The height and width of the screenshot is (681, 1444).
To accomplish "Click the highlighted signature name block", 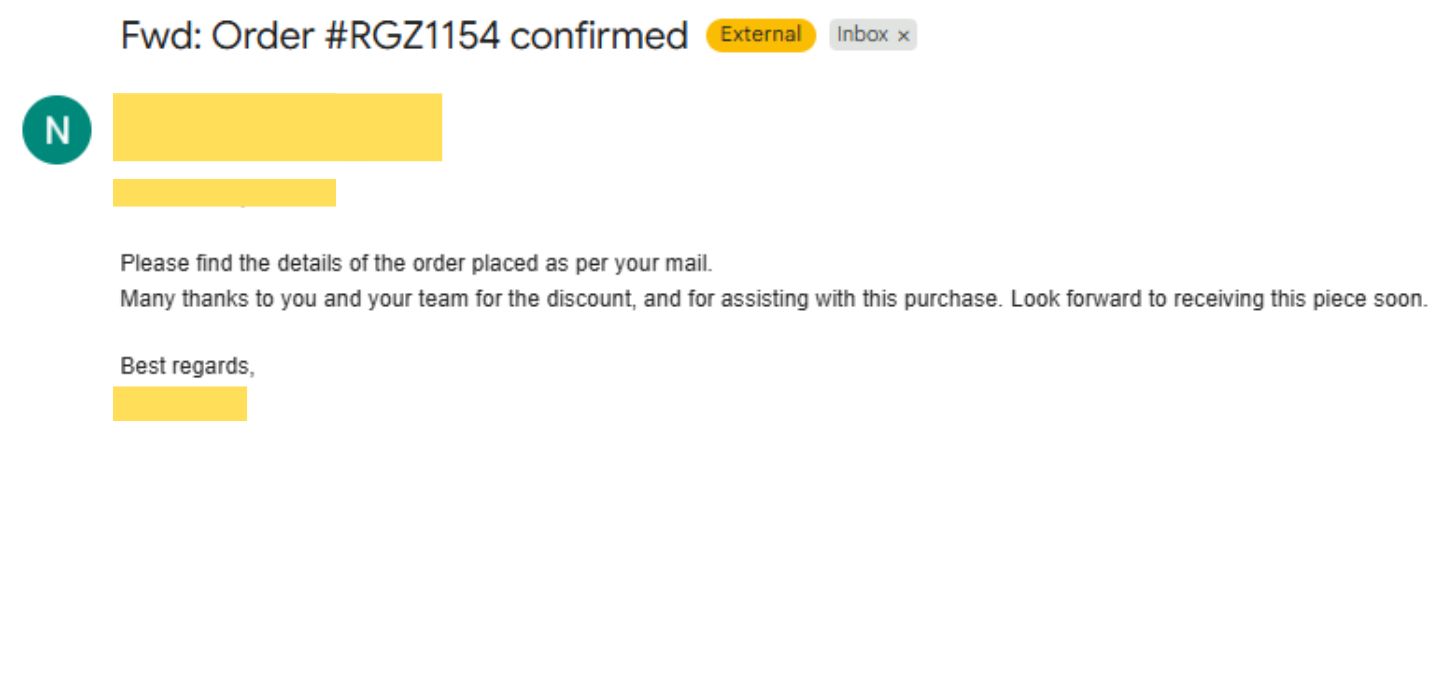I will (181, 402).
